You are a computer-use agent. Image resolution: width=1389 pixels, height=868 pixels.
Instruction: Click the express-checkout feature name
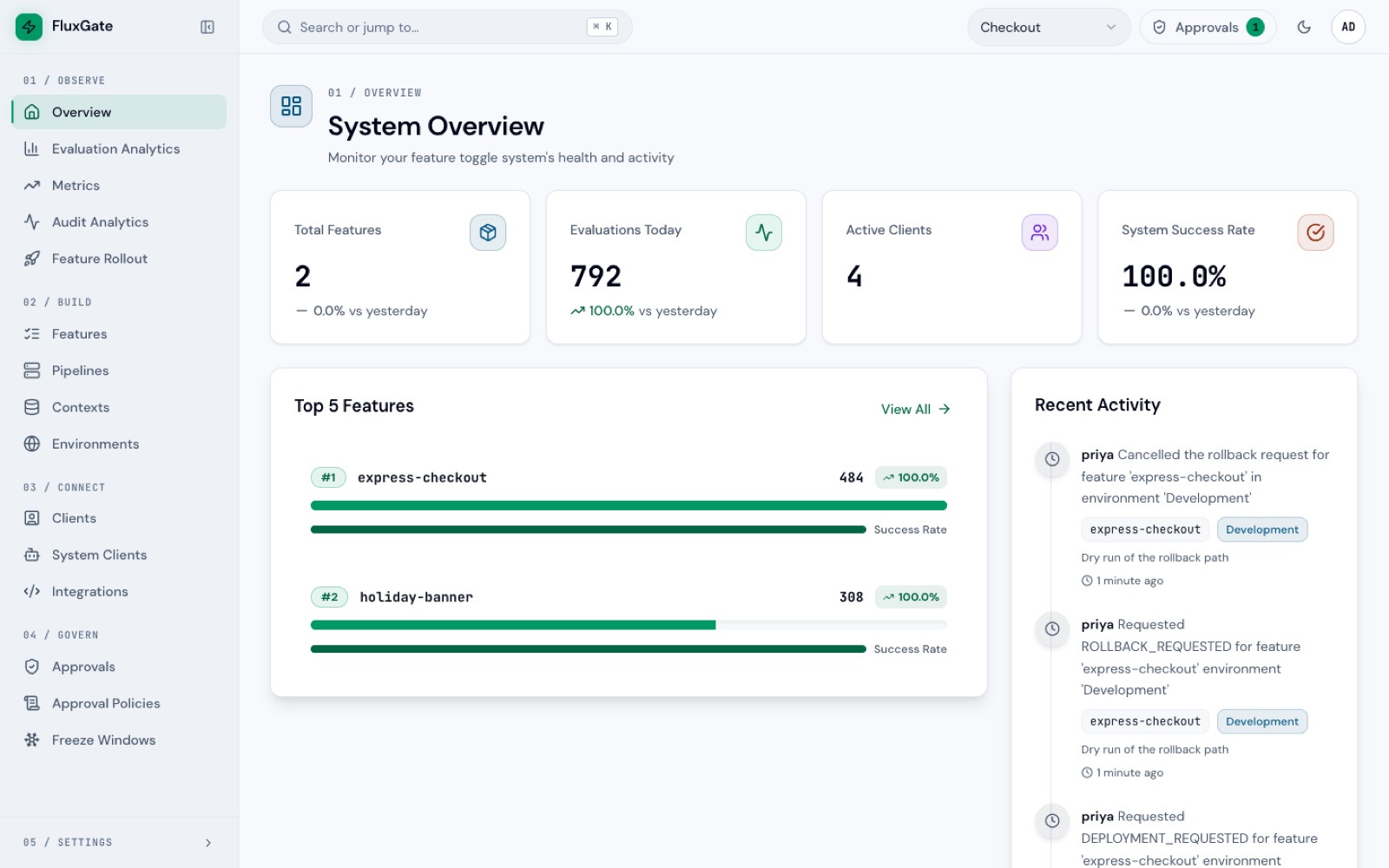(422, 477)
